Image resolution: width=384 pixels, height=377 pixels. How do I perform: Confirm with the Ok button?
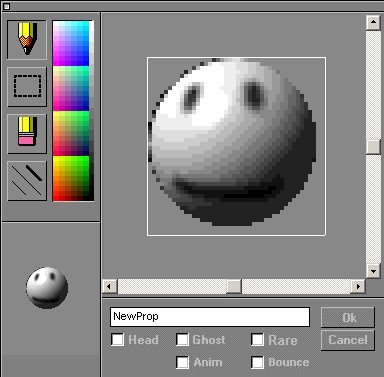pos(348,317)
